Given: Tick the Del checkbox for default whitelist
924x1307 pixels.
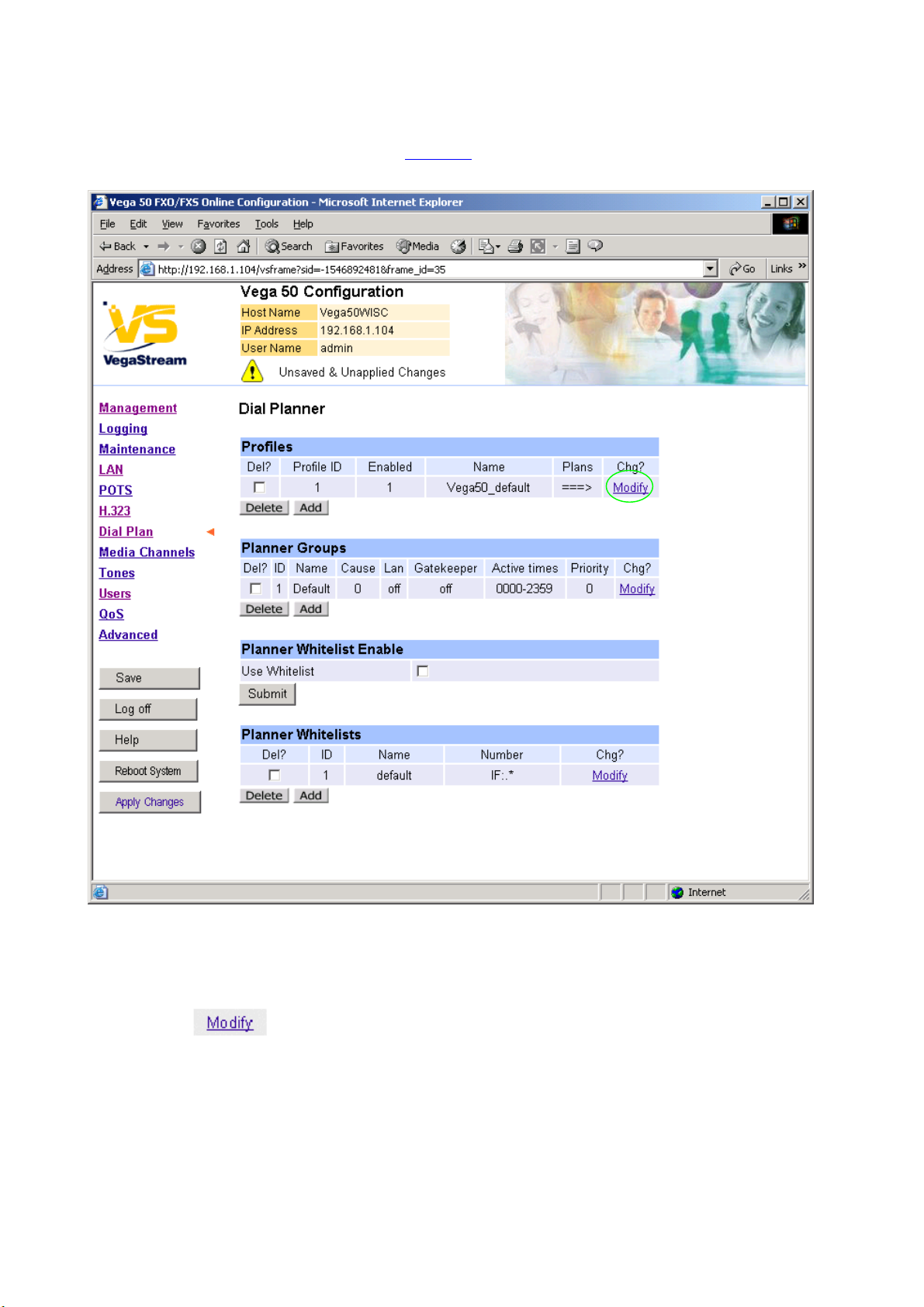Looking at the screenshot, I should click(274, 775).
